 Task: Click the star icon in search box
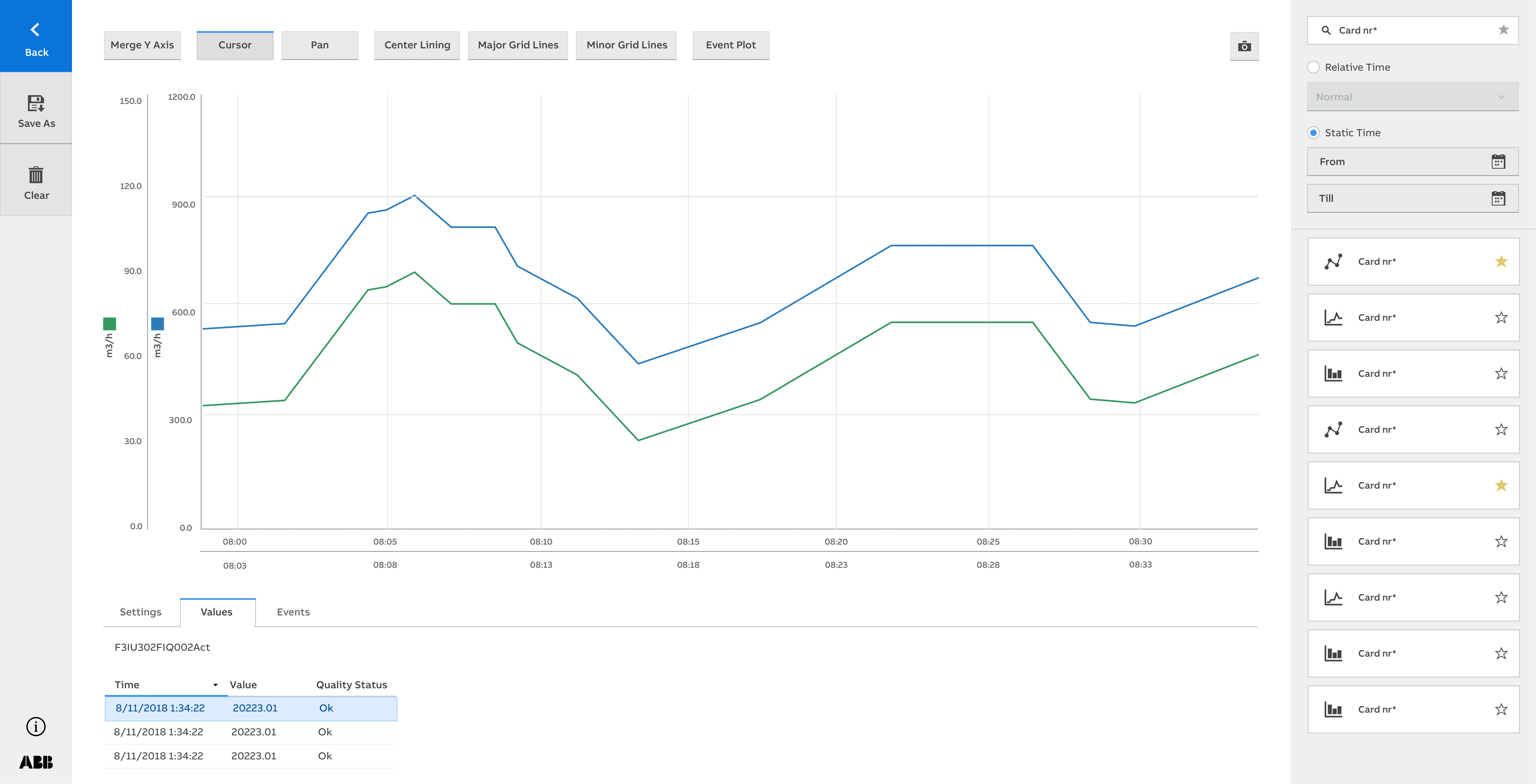point(1503,30)
